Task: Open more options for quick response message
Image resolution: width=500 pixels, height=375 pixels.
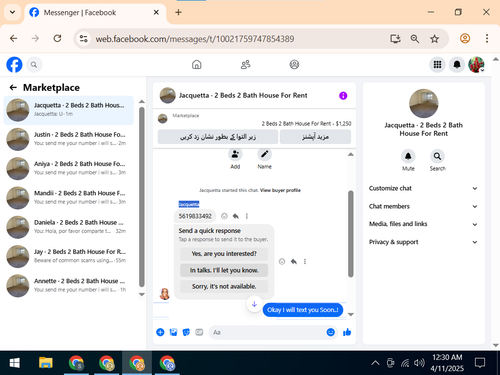Action: pos(305,261)
